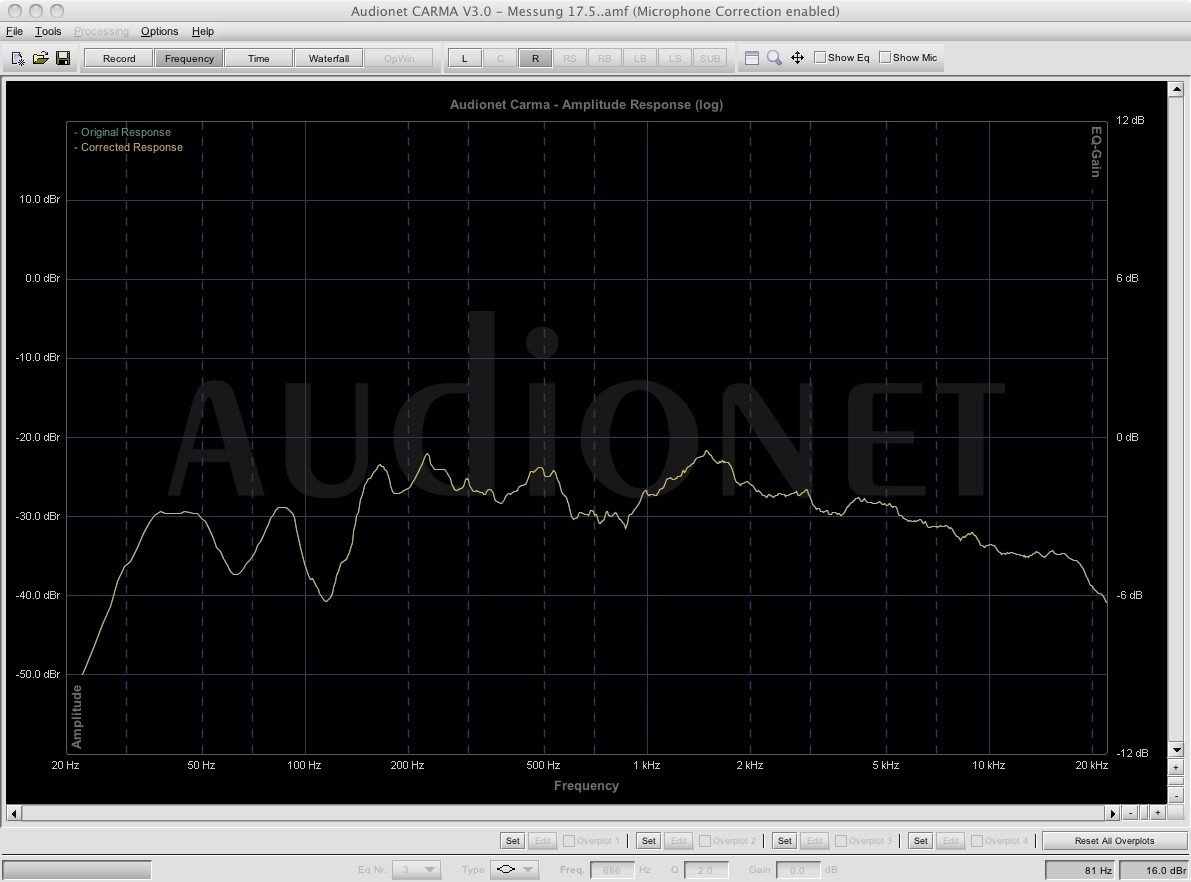Click the Freq. input field
The height and width of the screenshot is (882, 1191).
[x=612, y=870]
